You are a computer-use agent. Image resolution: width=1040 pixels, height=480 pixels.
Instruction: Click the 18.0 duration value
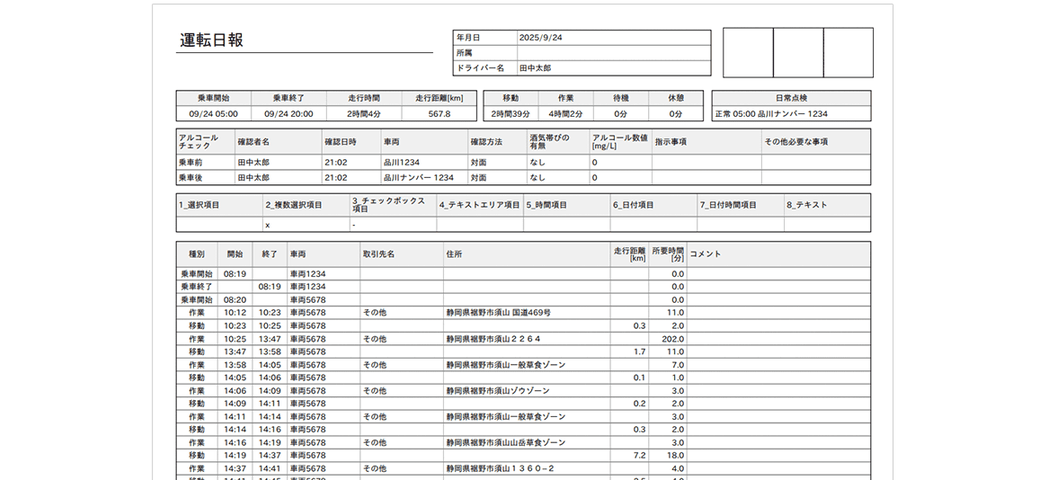click(x=675, y=455)
